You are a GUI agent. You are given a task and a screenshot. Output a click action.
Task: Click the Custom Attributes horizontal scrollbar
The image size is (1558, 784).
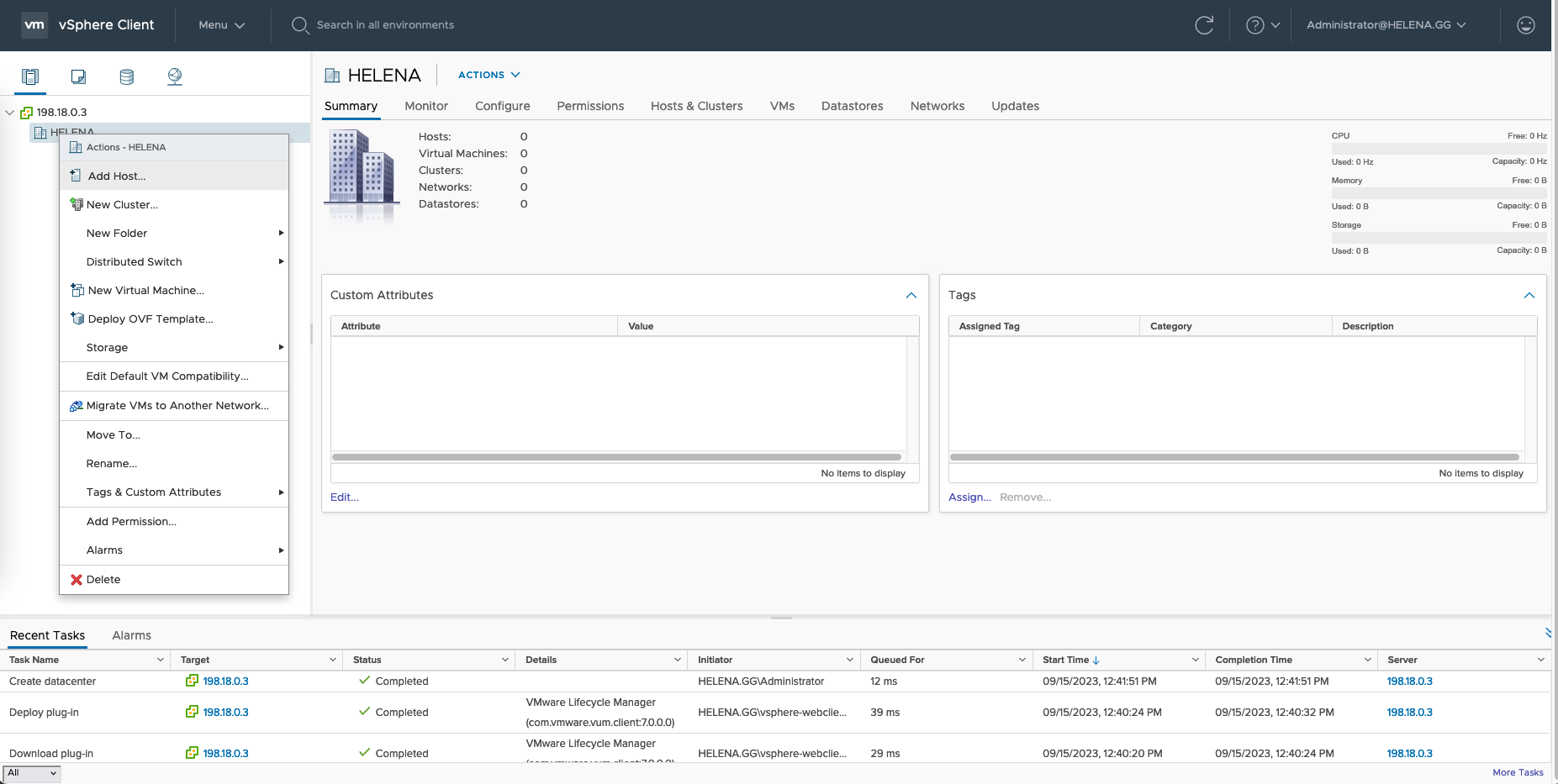click(x=616, y=457)
